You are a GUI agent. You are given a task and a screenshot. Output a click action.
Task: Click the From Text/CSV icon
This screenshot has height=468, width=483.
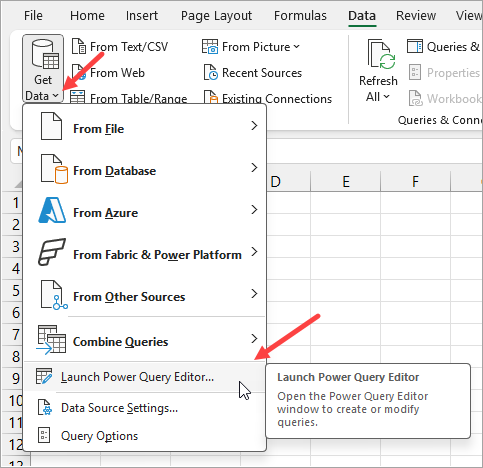click(x=79, y=46)
